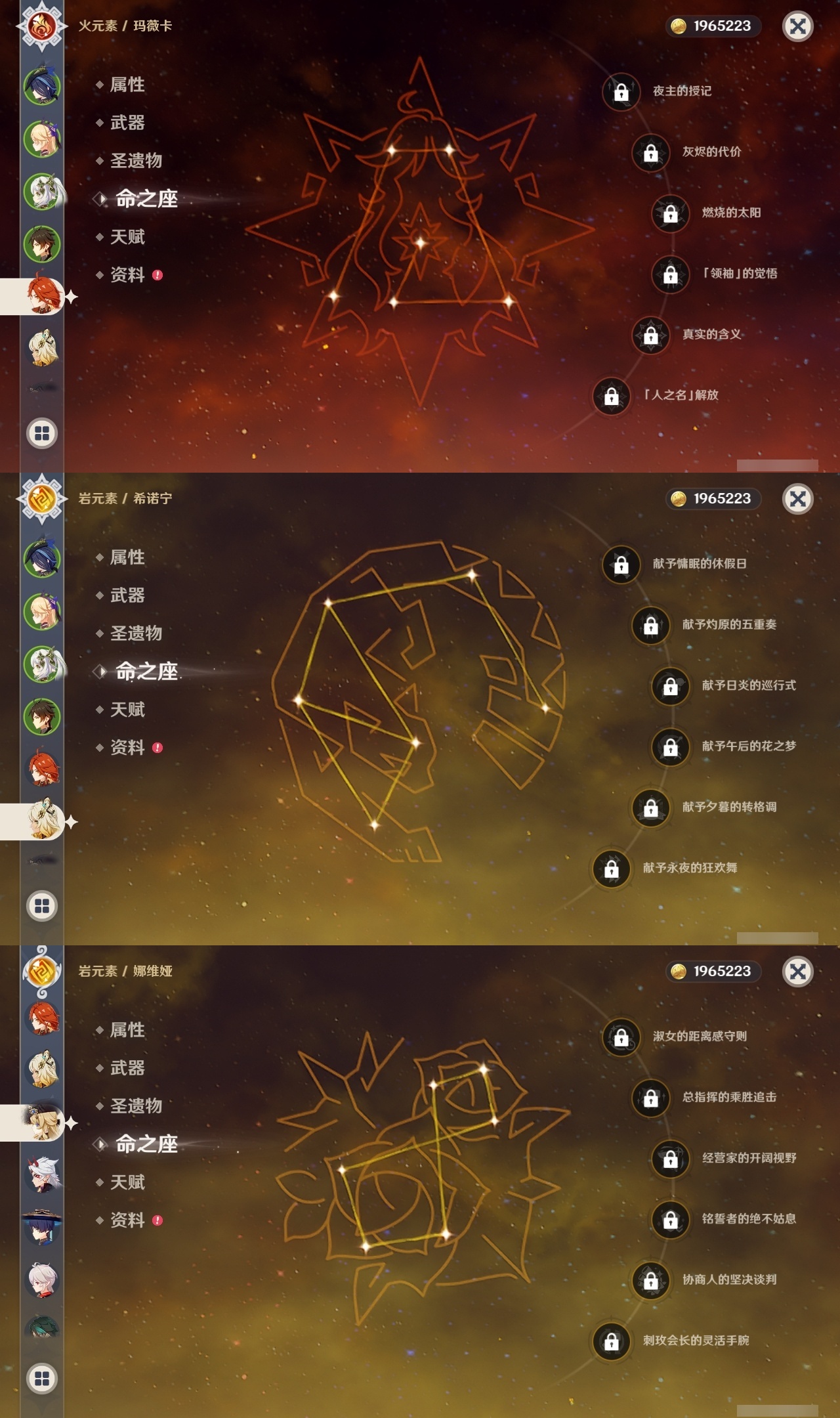
Task: Switch to 属性 tab for 玛薇卡
Action: pyautogui.click(x=127, y=85)
